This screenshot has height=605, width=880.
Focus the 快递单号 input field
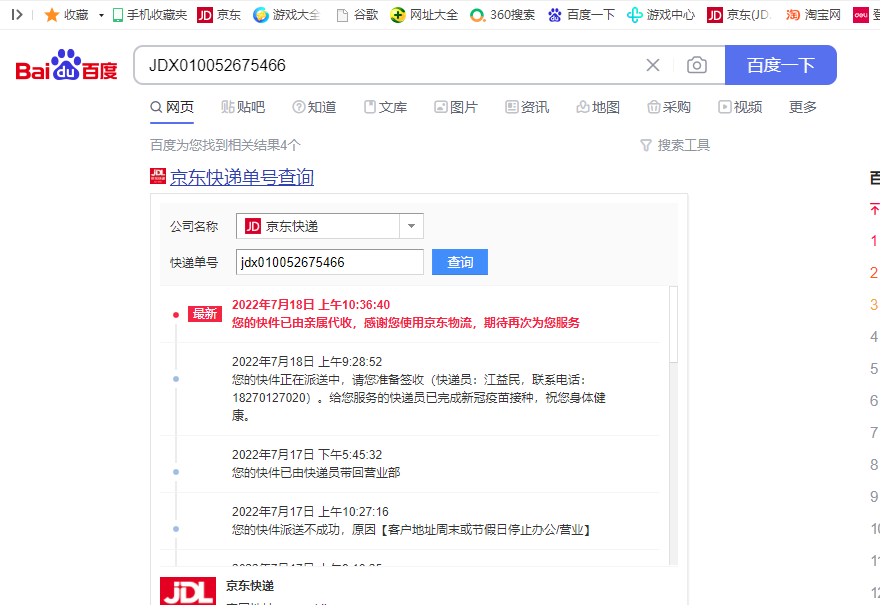tap(330, 262)
